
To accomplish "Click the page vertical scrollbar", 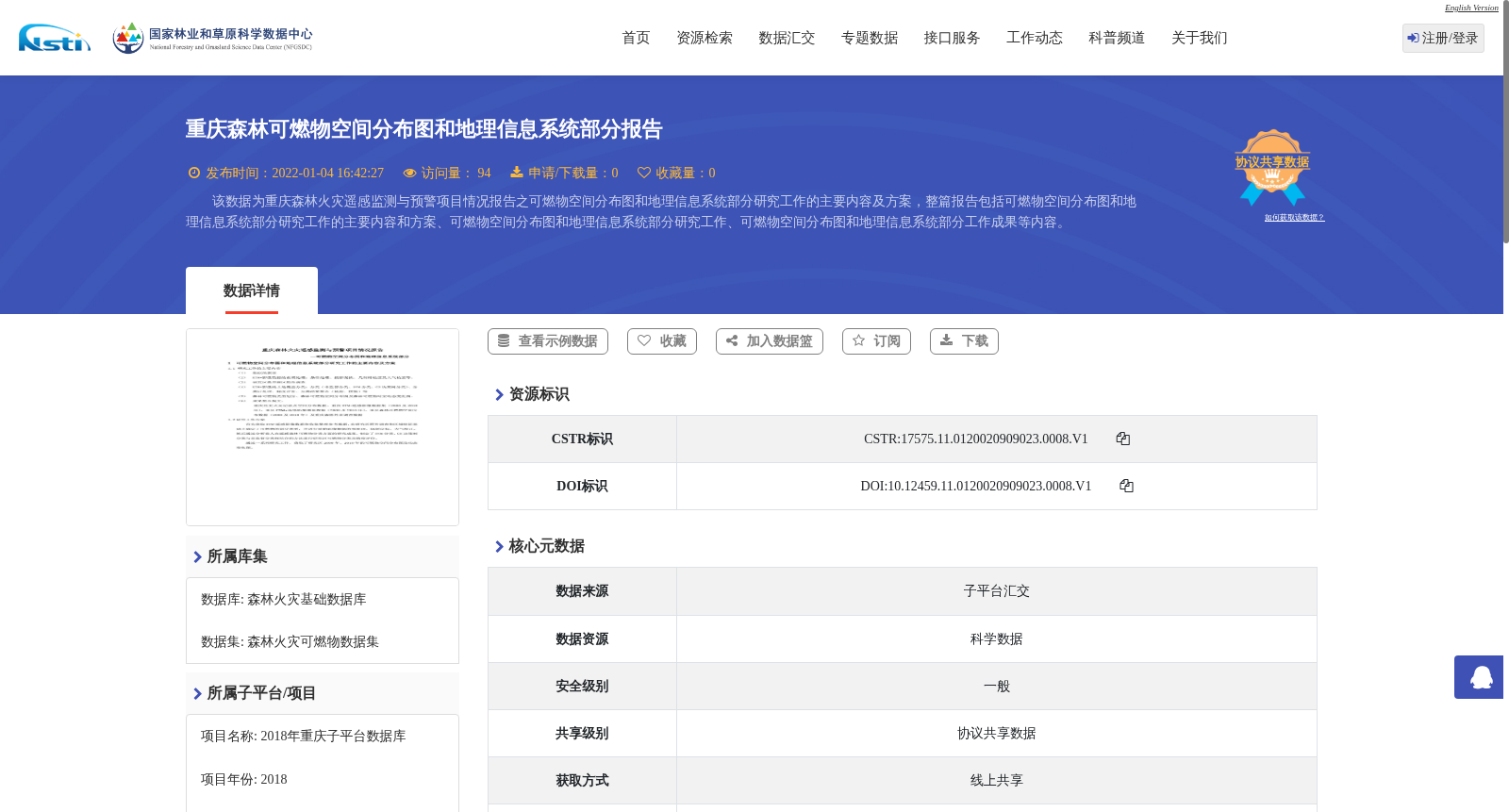I will click(1506, 123).
